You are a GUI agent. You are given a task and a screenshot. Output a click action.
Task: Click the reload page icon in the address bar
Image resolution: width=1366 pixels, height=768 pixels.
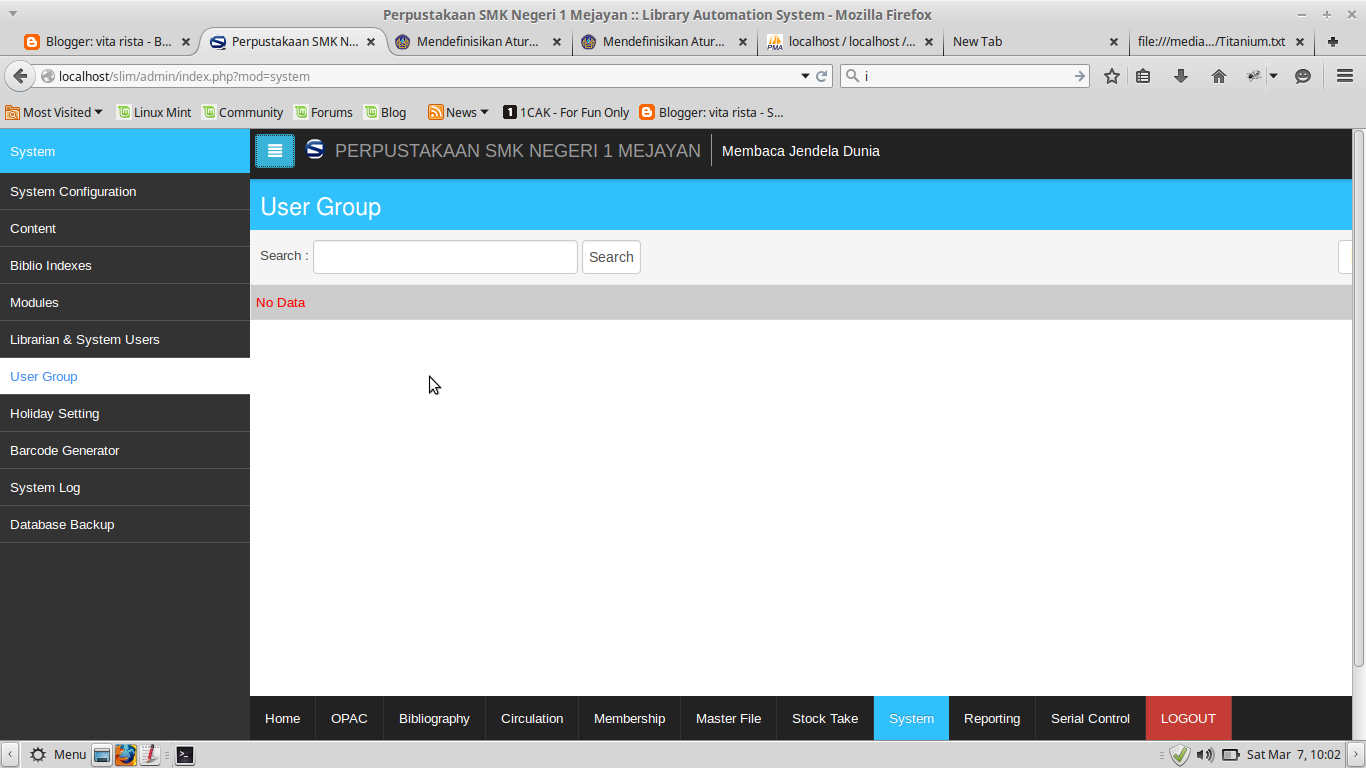[822, 75]
